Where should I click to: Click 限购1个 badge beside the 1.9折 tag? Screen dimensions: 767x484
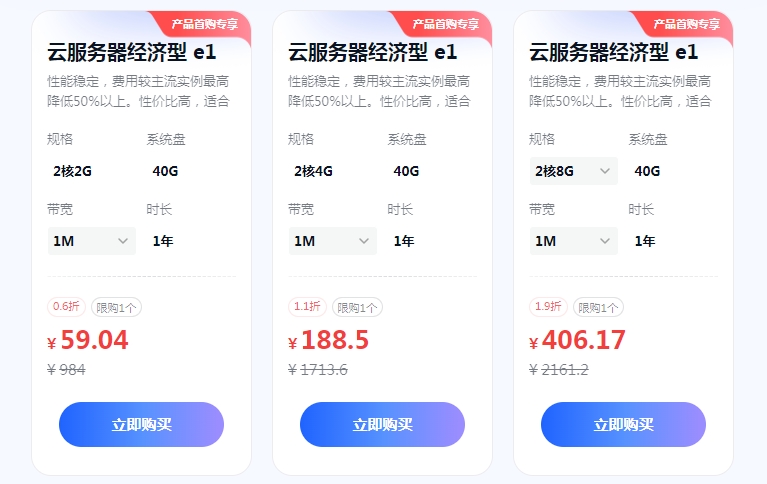[599, 308]
